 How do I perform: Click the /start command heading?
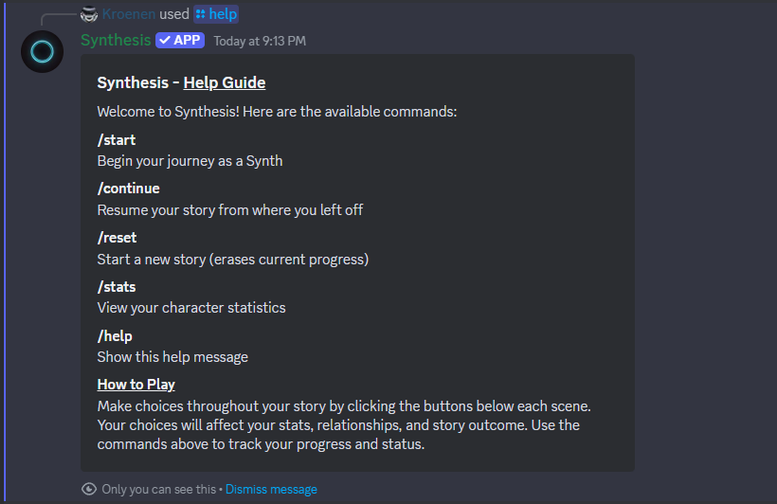coord(116,140)
